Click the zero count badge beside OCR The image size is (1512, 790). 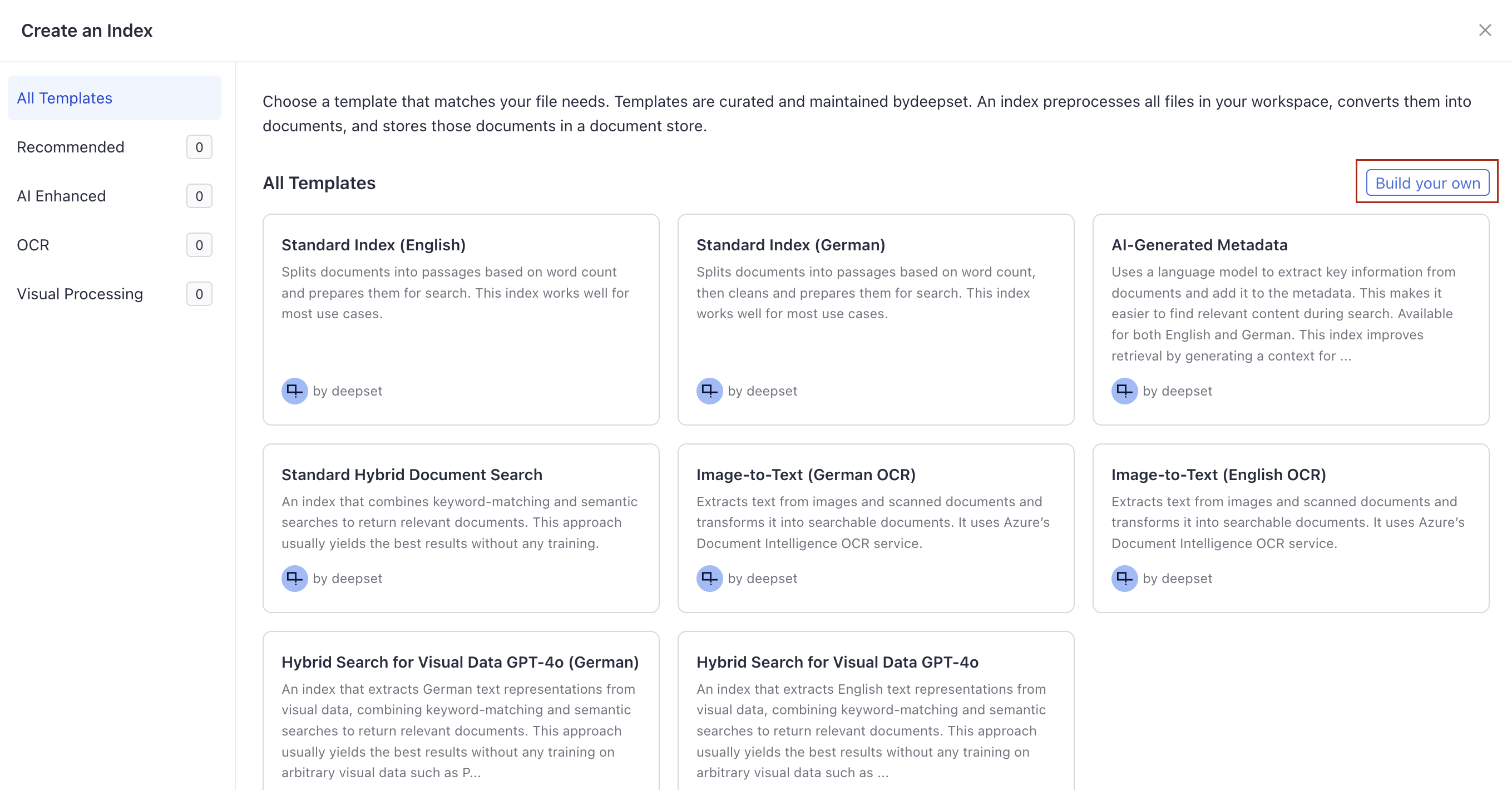(199, 245)
